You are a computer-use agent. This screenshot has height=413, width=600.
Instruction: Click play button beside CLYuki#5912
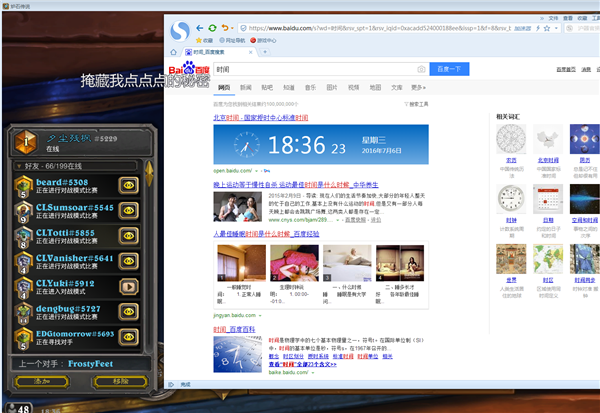[129, 286]
